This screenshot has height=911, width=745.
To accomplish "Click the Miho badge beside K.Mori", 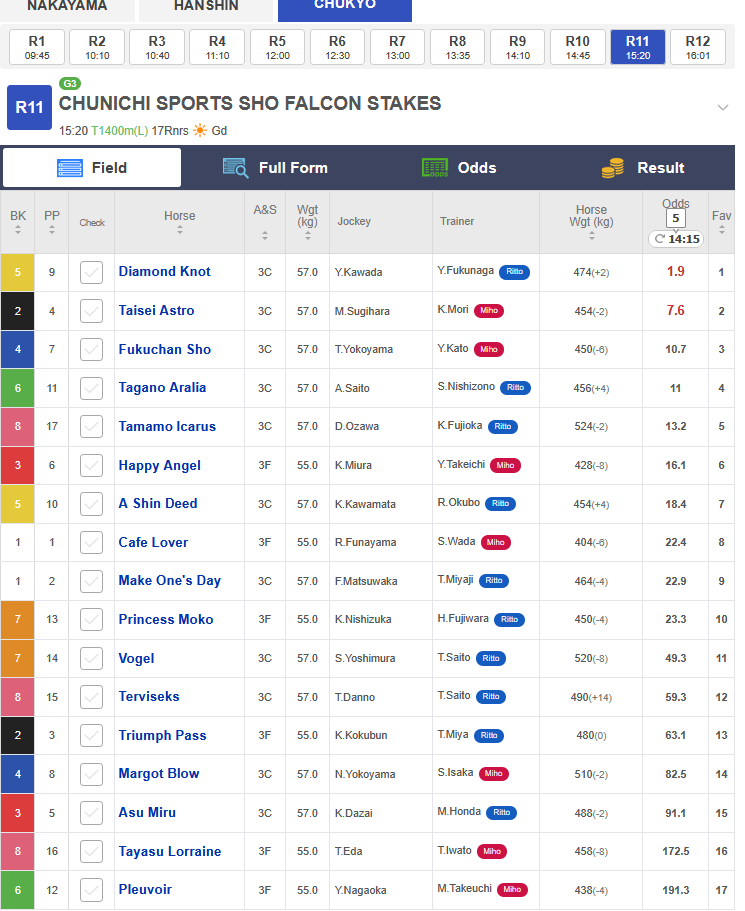I will (x=489, y=311).
